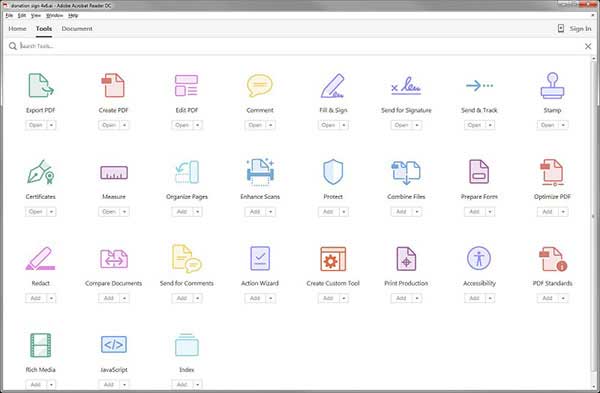Click the Index tool icon
600x393 pixels.
pos(187,345)
